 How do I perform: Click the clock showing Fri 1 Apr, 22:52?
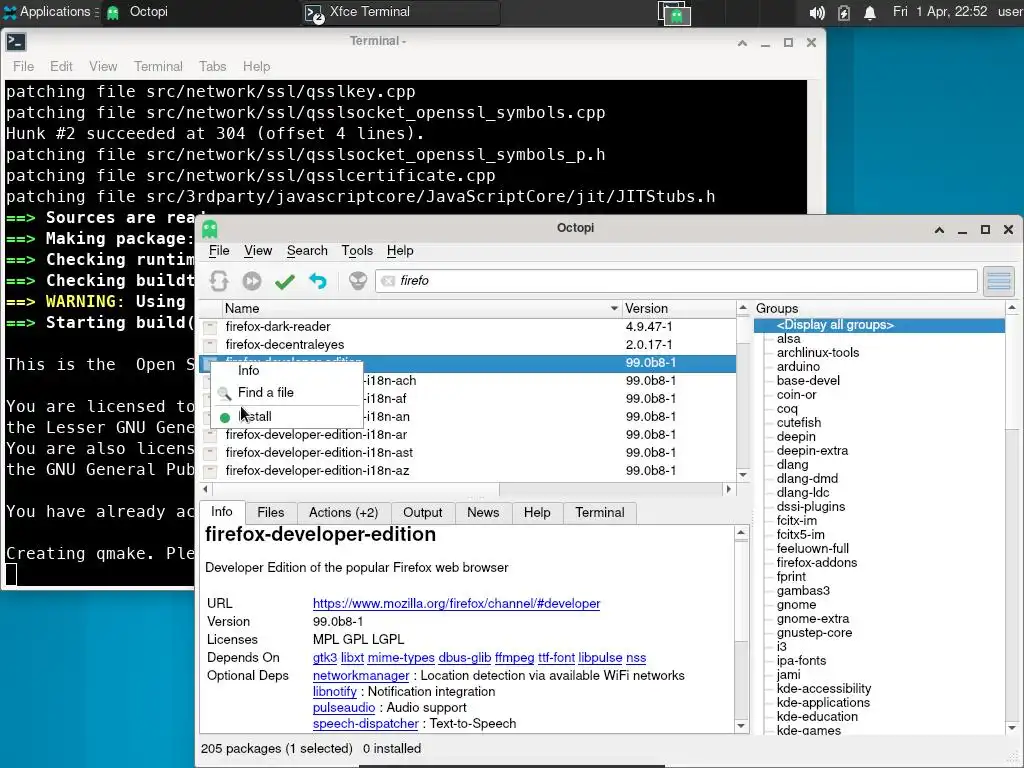click(x=940, y=12)
